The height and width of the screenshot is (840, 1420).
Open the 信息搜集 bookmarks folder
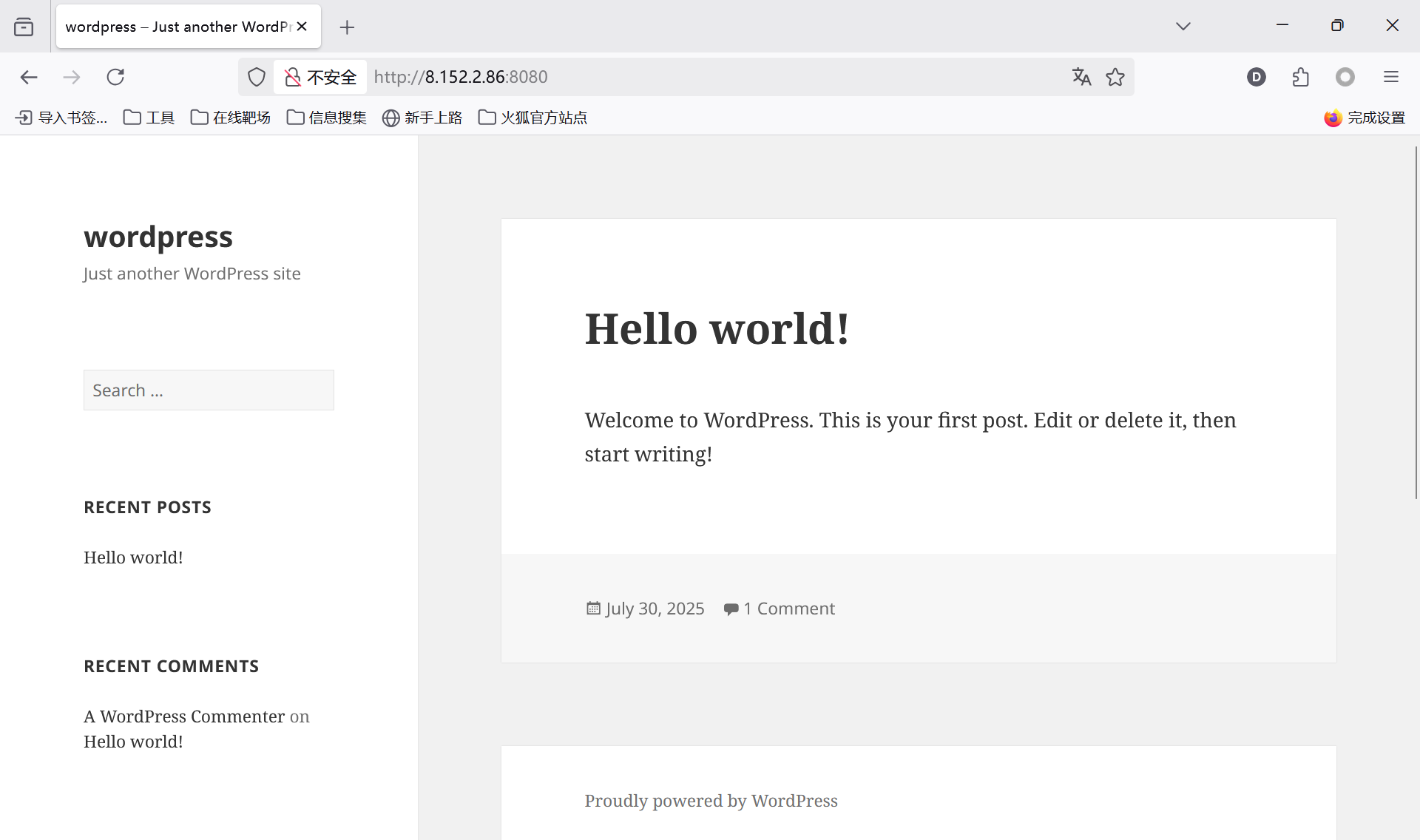point(326,118)
